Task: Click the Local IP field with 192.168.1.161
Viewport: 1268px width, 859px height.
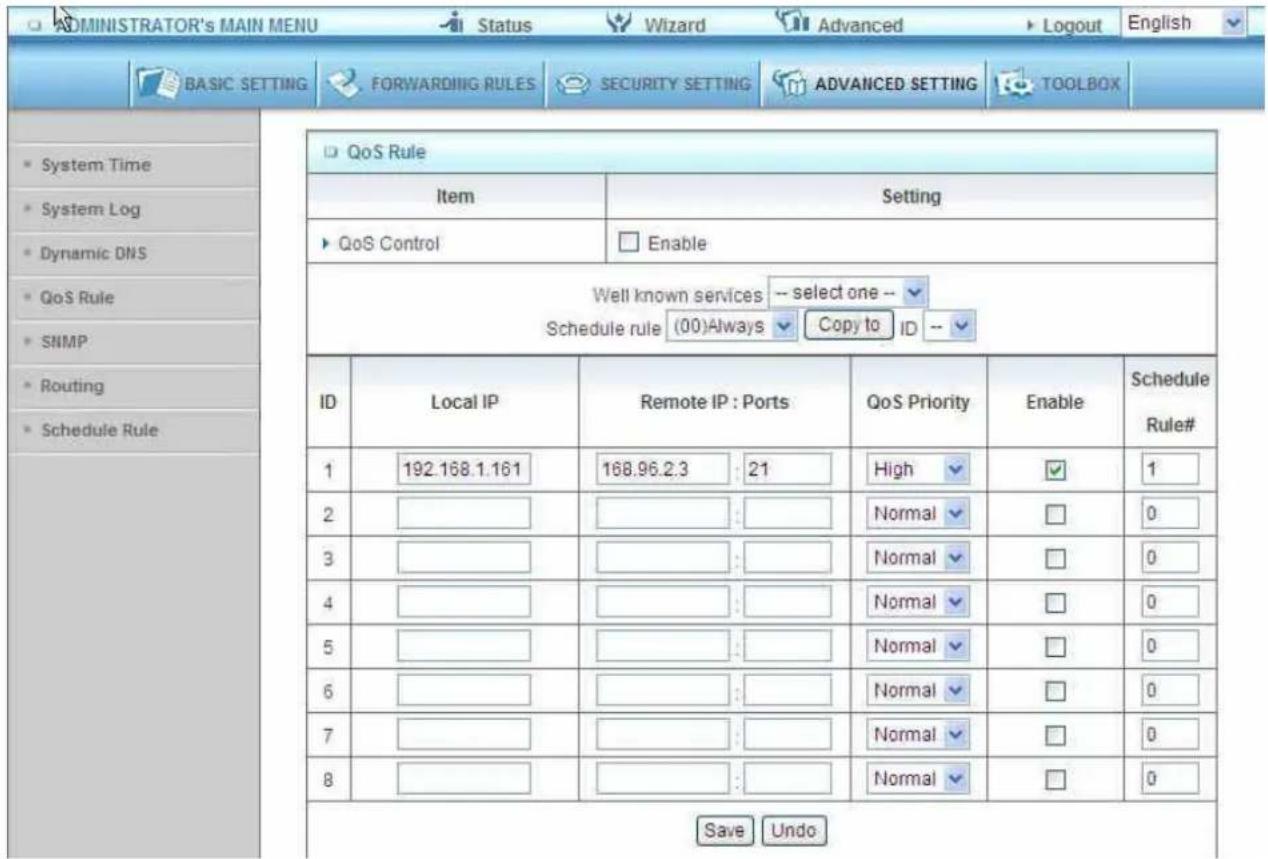Action: coord(464,469)
